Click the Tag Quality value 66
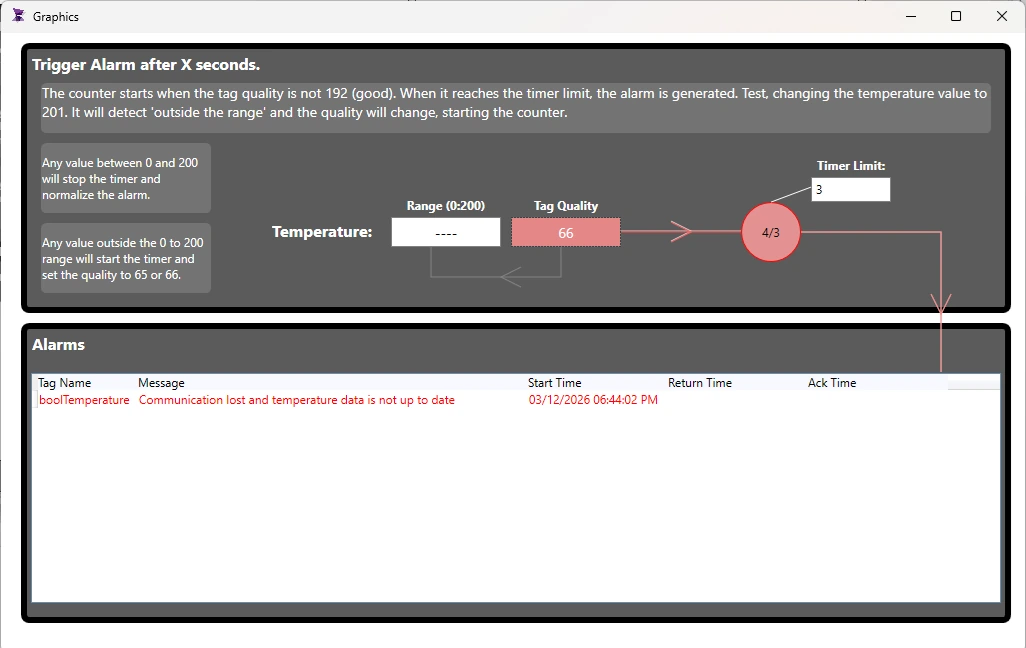The image size is (1026, 648). pyautogui.click(x=566, y=232)
